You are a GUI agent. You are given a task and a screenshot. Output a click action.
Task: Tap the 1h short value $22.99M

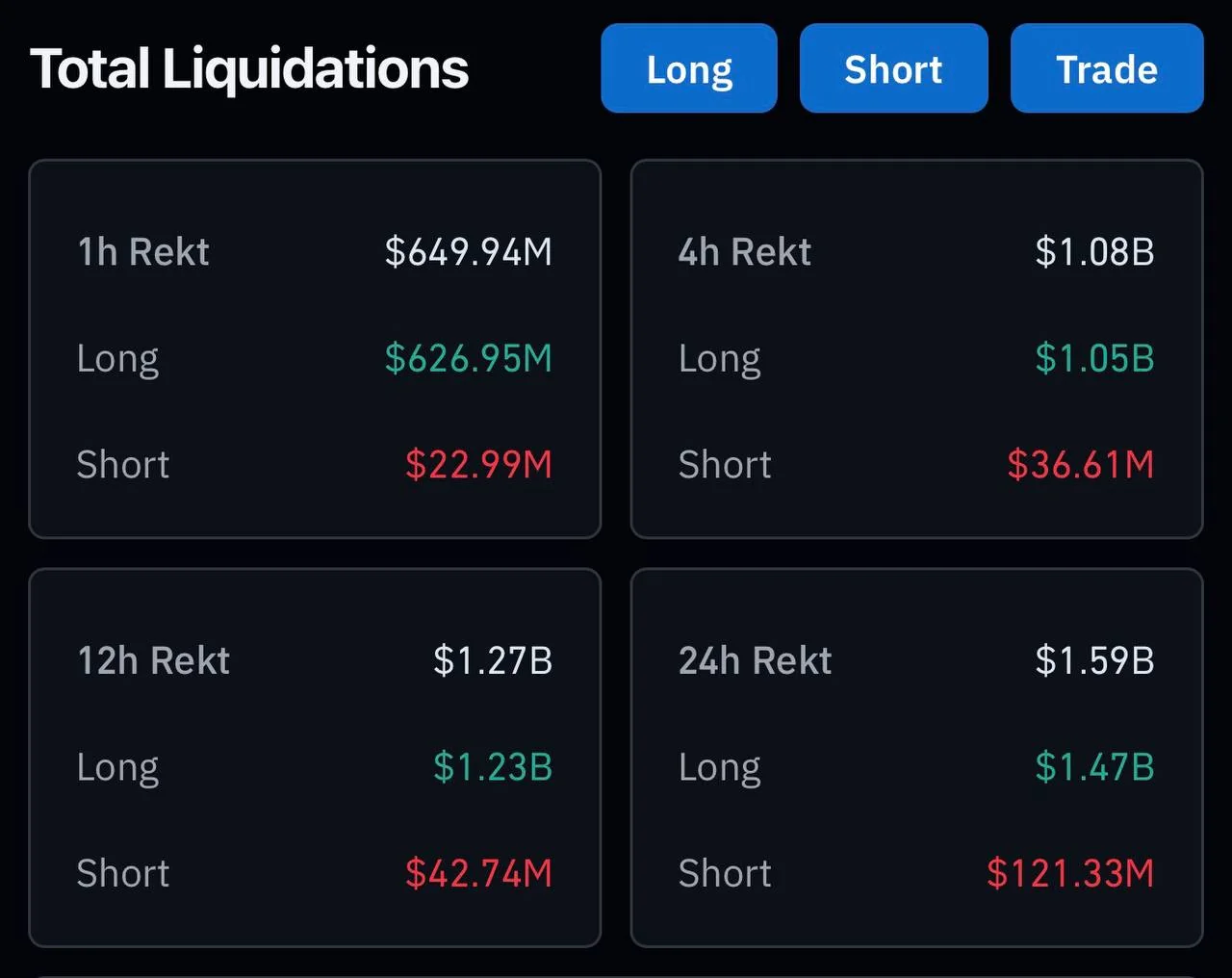click(478, 465)
